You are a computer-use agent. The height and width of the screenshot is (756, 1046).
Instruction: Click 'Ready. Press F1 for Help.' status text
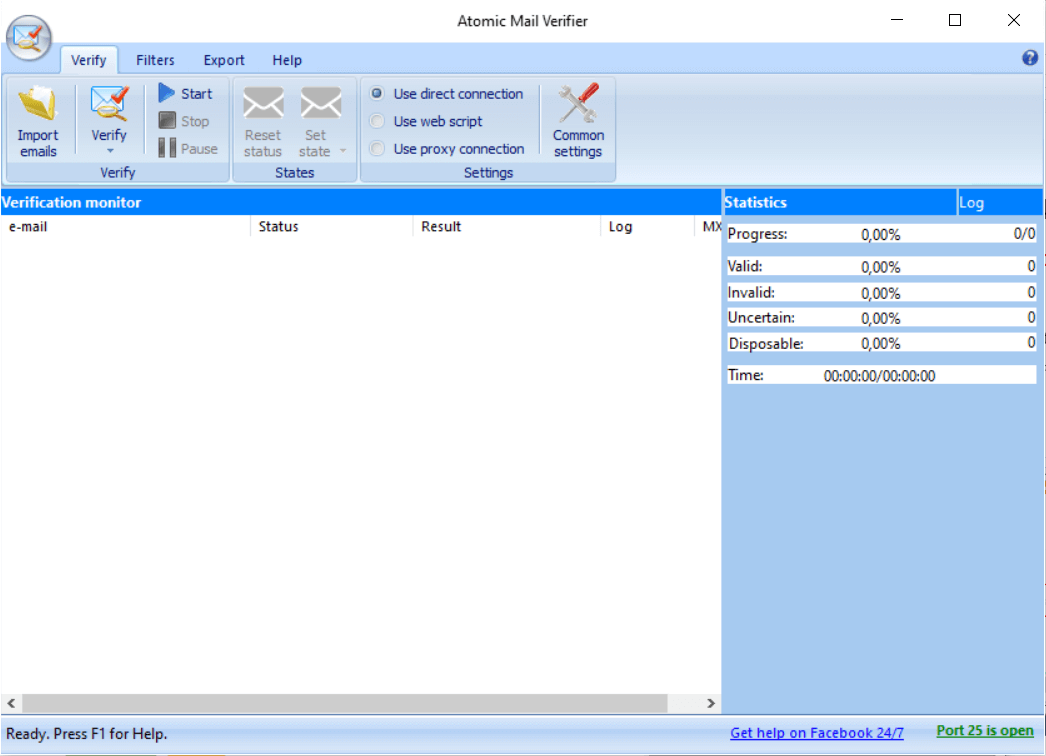point(87,733)
